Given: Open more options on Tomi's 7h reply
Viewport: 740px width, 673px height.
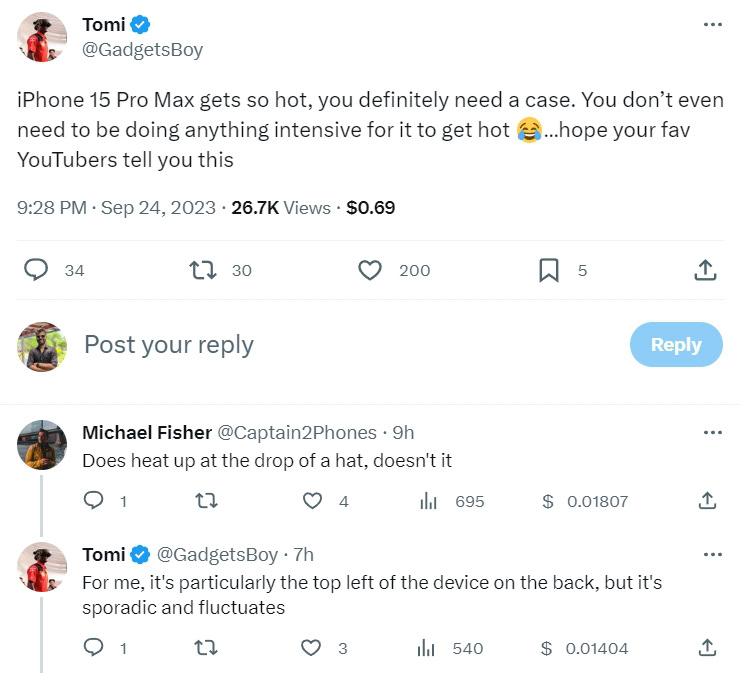Looking at the screenshot, I should pos(712,554).
